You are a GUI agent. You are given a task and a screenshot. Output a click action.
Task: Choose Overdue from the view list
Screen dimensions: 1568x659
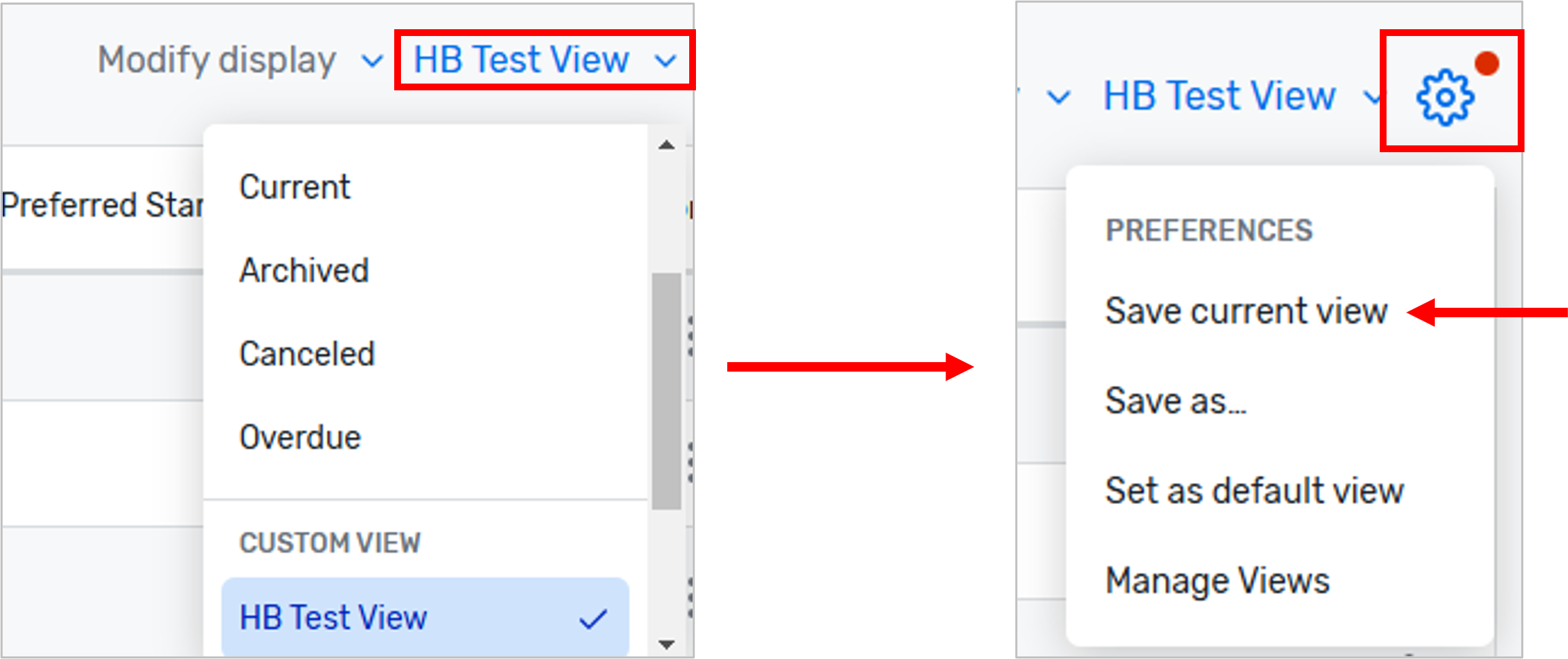[x=299, y=437]
